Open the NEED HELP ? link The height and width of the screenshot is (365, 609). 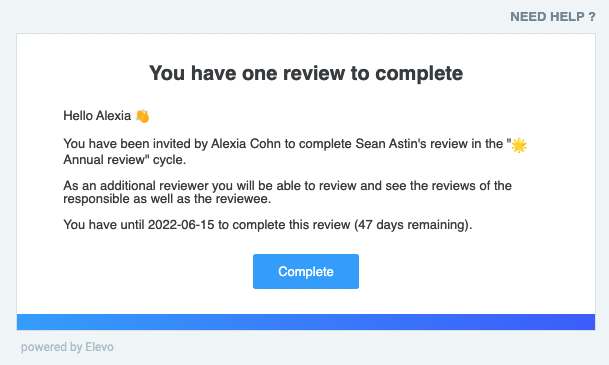[552, 17]
